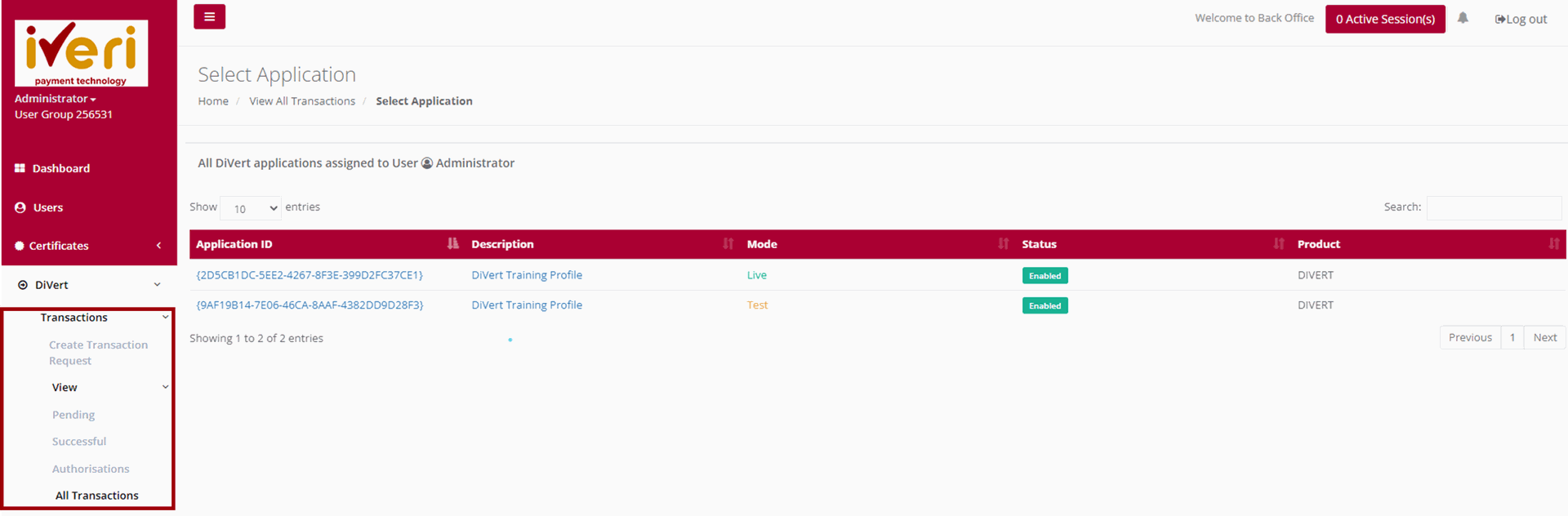Click the Test mode link
The image size is (1568, 516).
coord(757,305)
